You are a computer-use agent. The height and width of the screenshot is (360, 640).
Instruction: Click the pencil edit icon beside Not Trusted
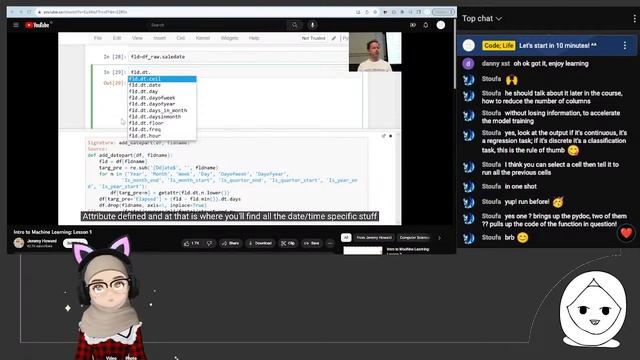coord(334,38)
